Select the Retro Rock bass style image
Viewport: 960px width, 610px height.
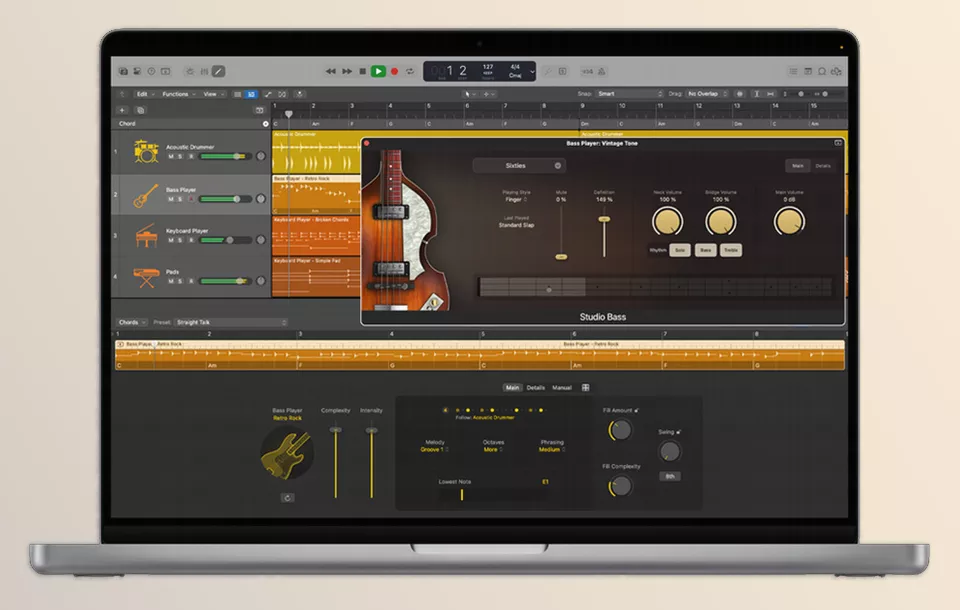[x=287, y=454]
